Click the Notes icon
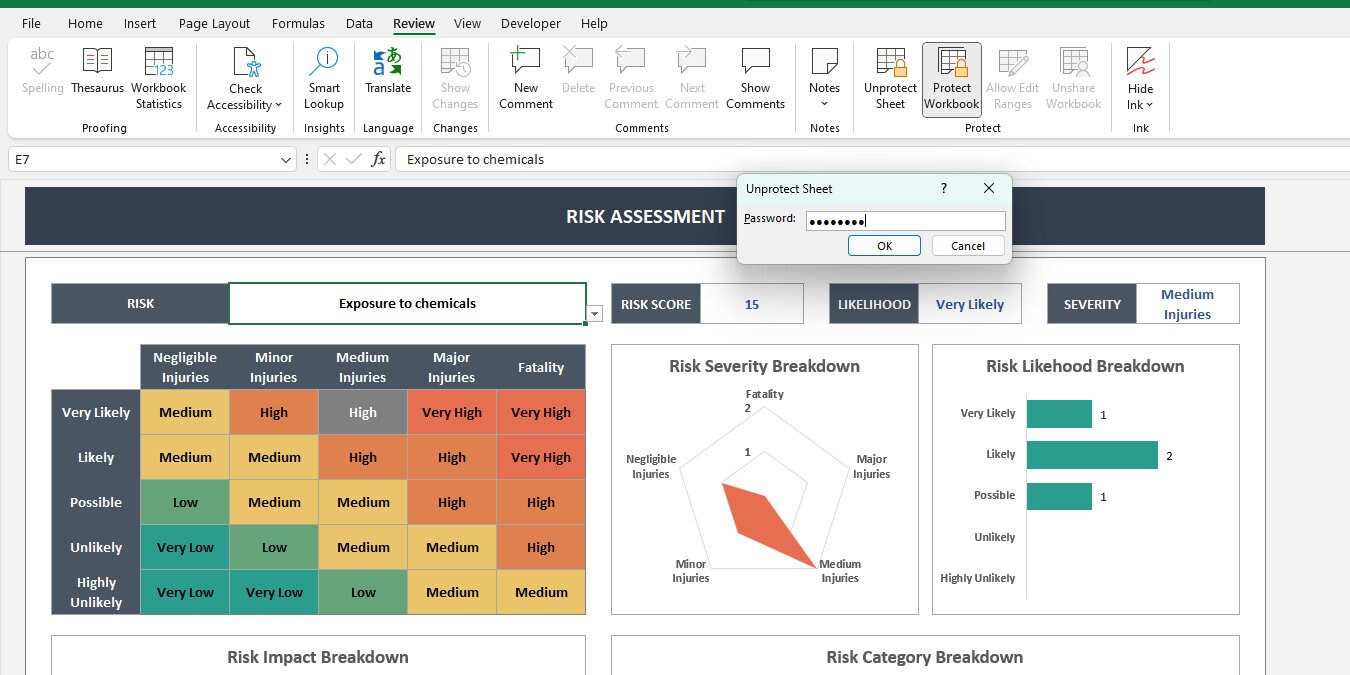 [x=825, y=61]
